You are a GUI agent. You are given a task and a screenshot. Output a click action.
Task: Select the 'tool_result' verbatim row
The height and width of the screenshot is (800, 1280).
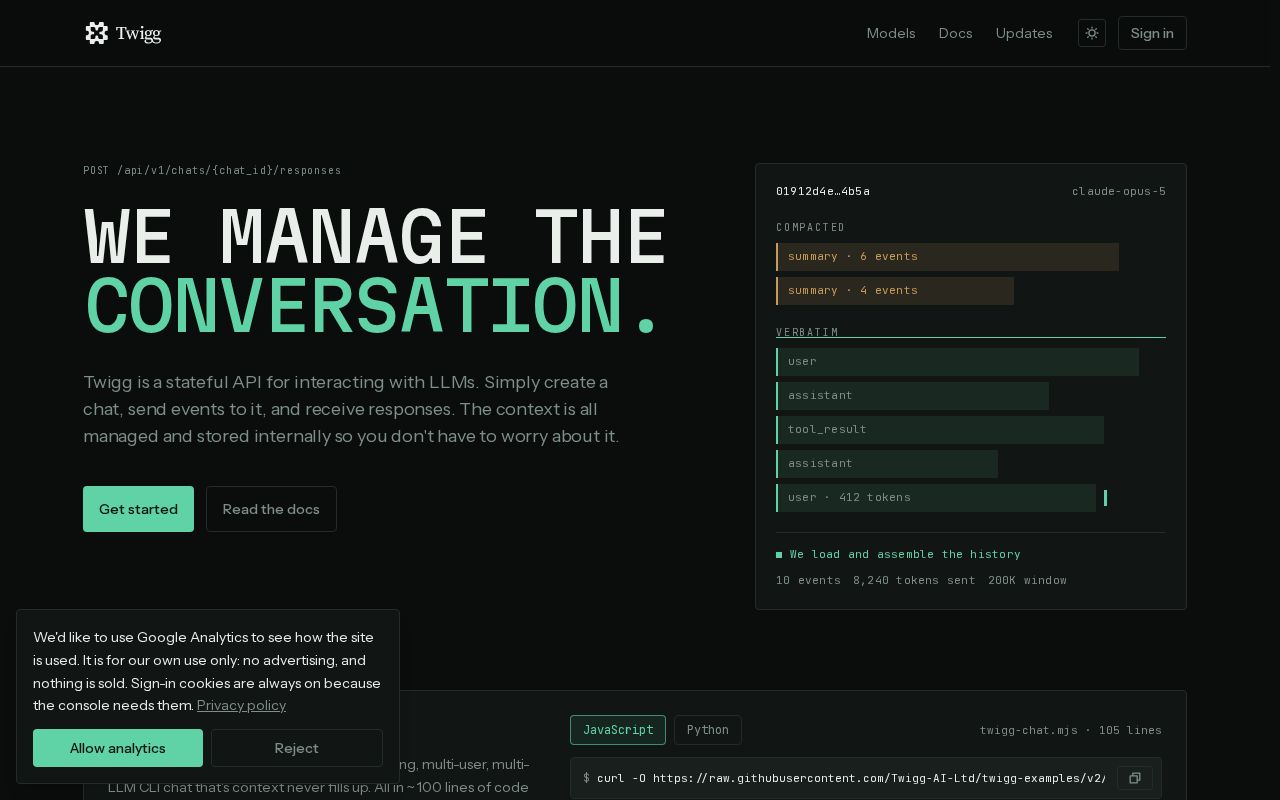pyautogui.click(x=940, y=430)
